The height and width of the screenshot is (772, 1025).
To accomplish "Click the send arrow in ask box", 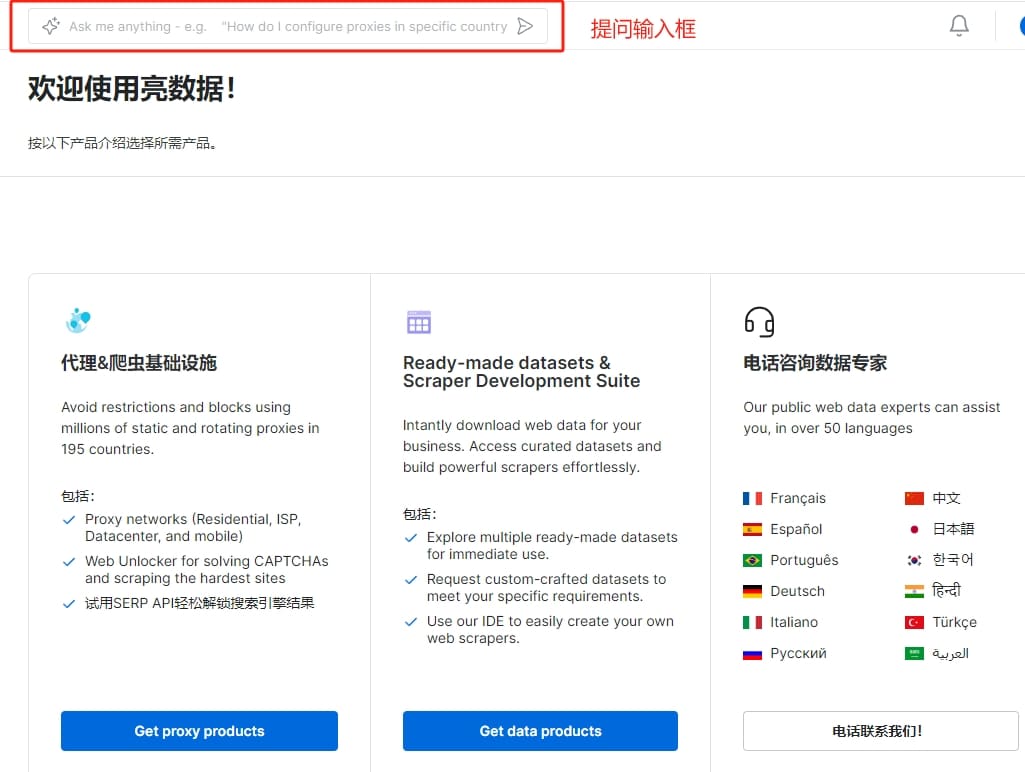I will point(525,26).
